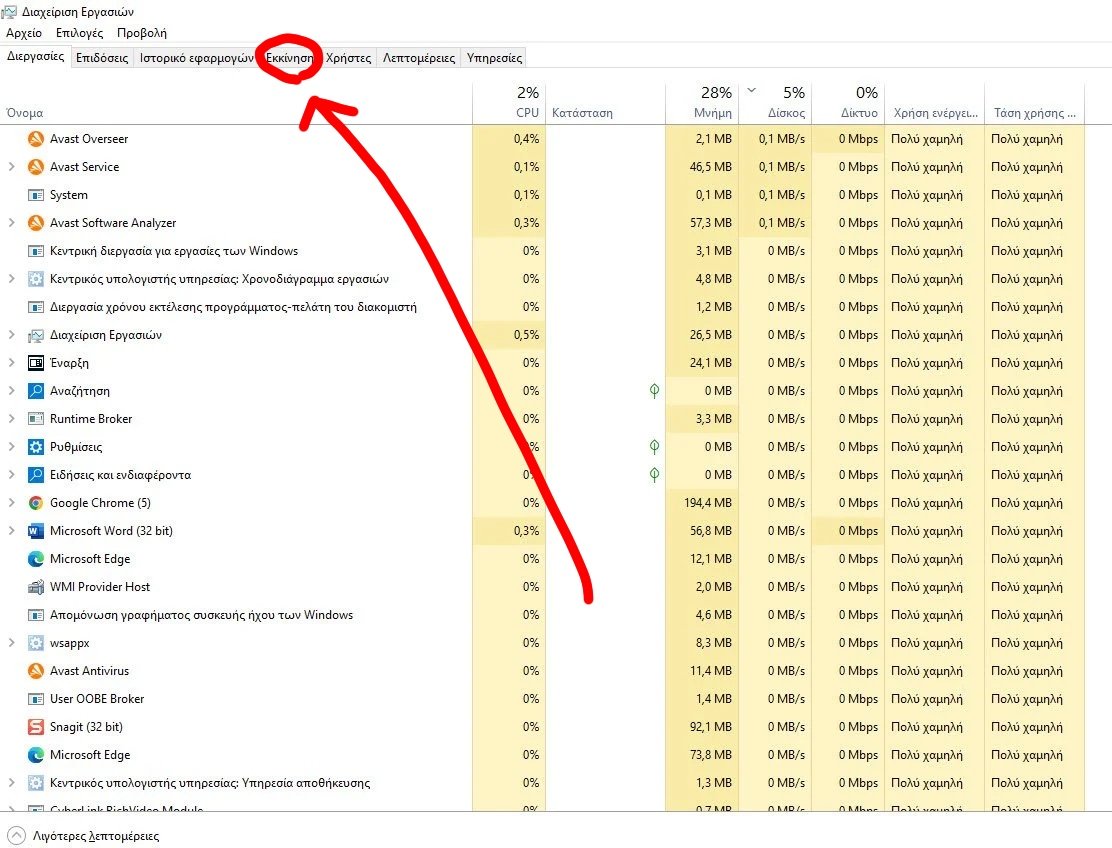Image resolution: width=1112 pixels, height=848 pixels.
Task: Switch to the Χρήστες tab
Action: pos(348,57)
